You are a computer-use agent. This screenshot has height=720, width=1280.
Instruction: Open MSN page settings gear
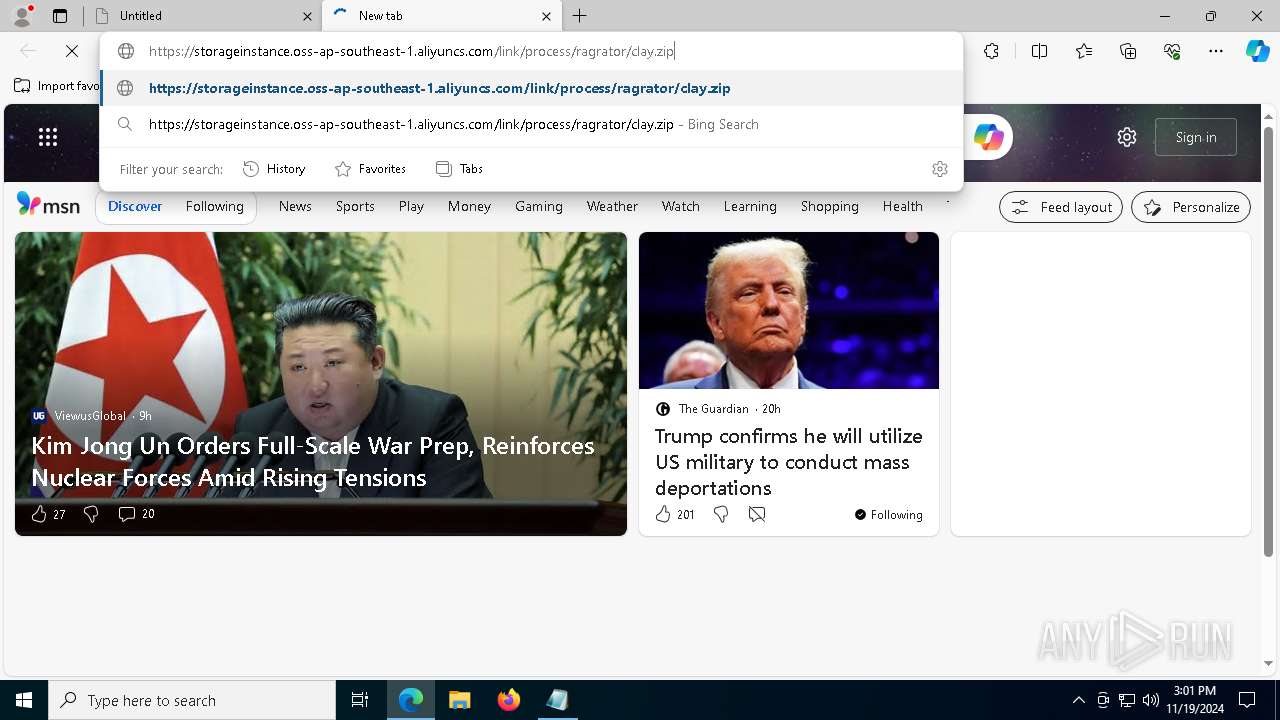1127,137
